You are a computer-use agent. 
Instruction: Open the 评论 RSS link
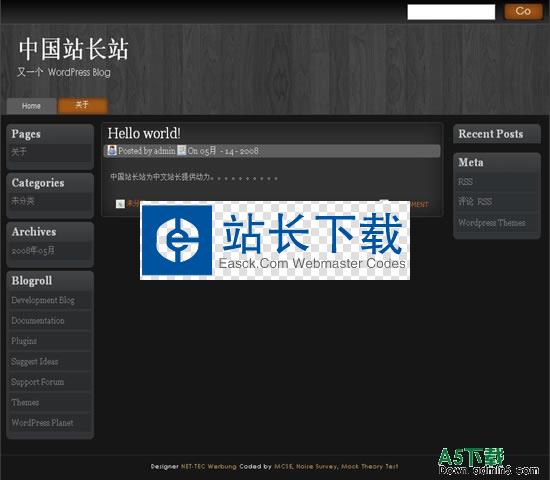point(475,201)
